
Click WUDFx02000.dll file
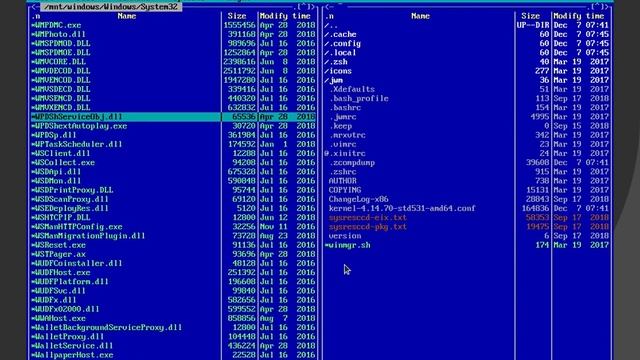pos(173,309)
